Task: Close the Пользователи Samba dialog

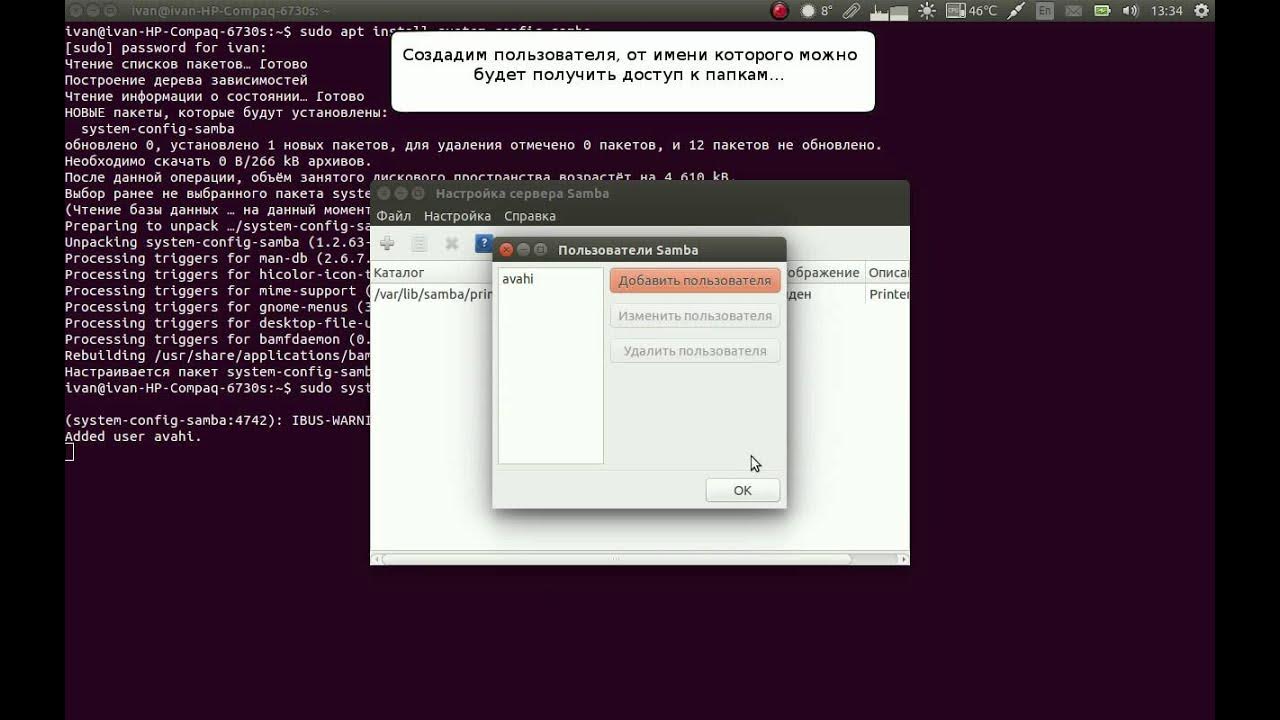Action: coord(506,250)
